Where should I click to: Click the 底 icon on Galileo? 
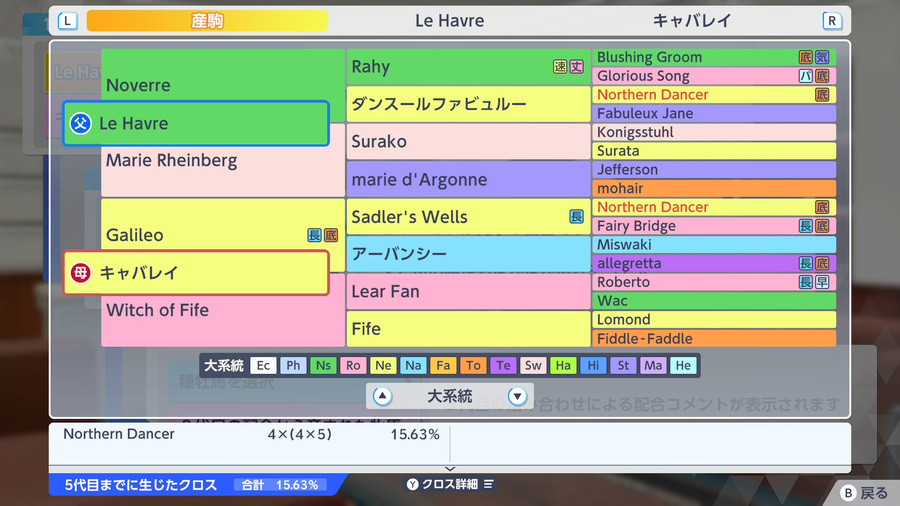[331, 235]
